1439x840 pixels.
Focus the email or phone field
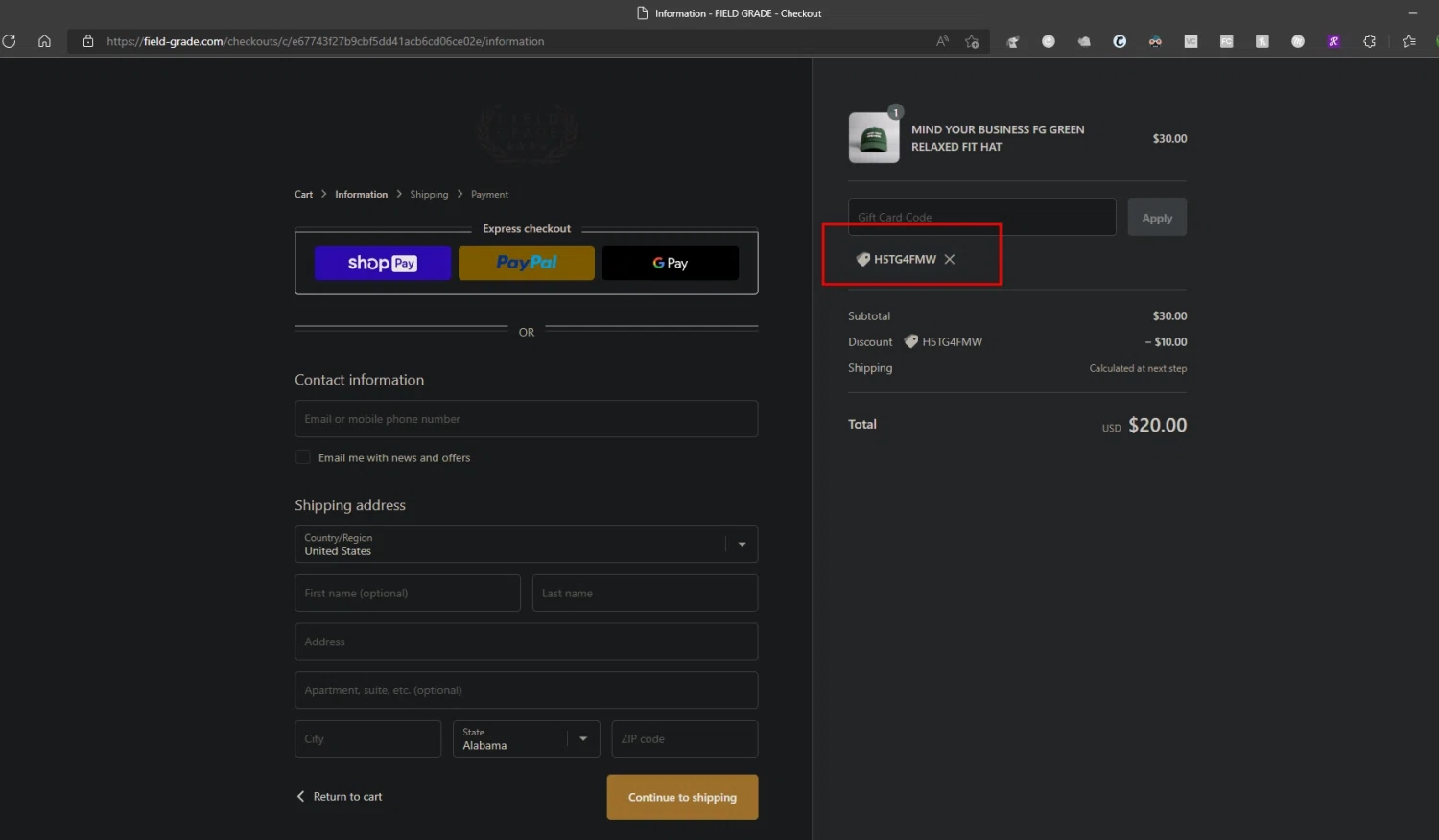[527, 419]
